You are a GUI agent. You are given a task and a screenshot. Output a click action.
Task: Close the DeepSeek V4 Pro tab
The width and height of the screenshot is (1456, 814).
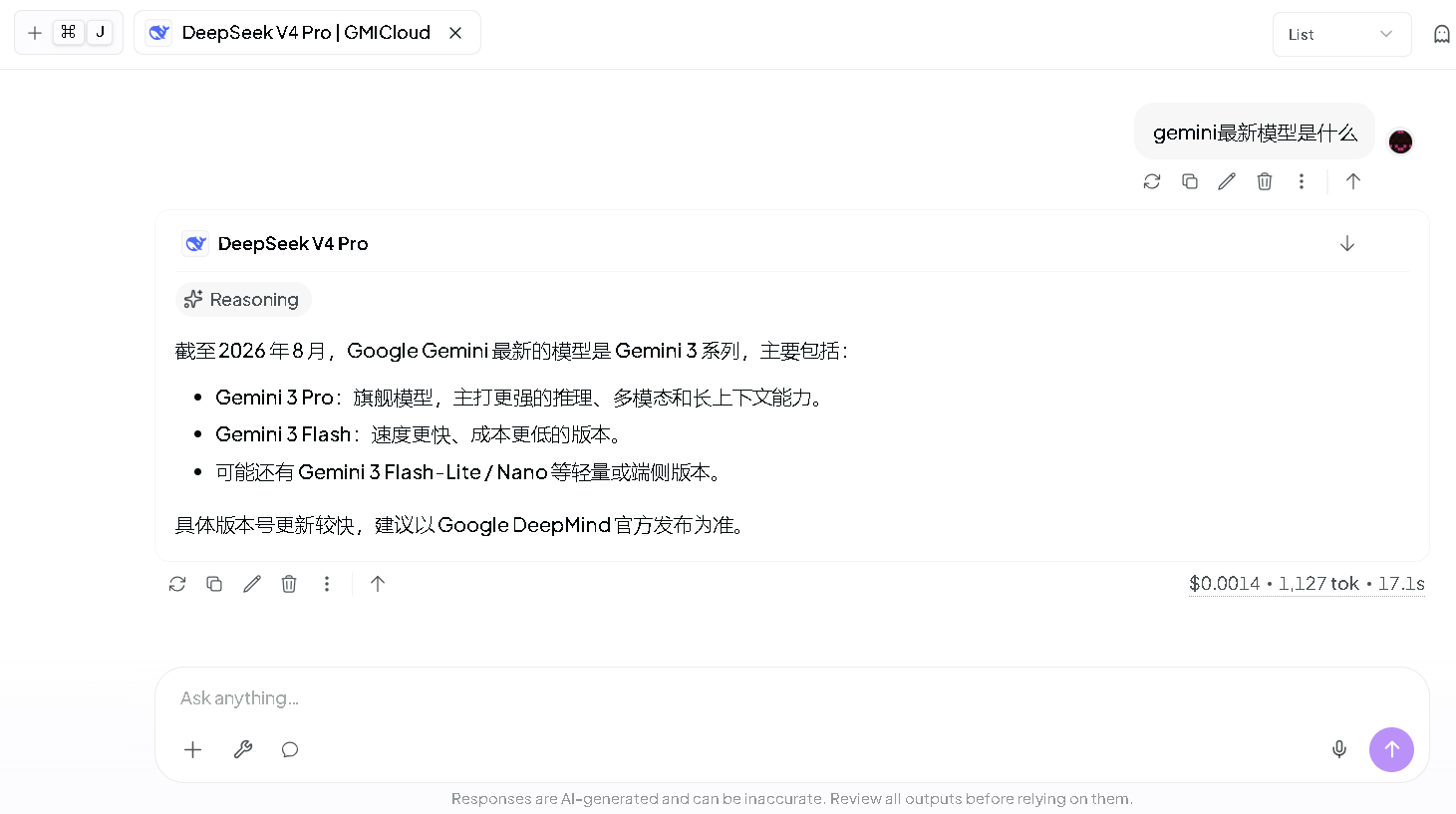click(x=455, y=33)
